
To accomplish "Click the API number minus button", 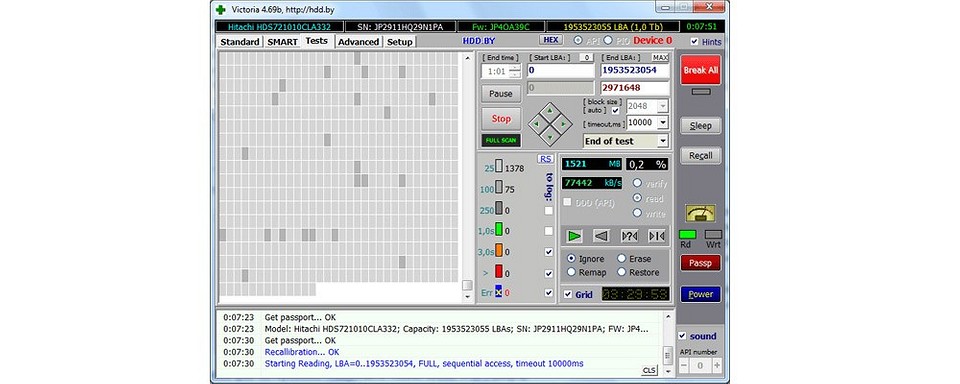I will click(684, 366).
